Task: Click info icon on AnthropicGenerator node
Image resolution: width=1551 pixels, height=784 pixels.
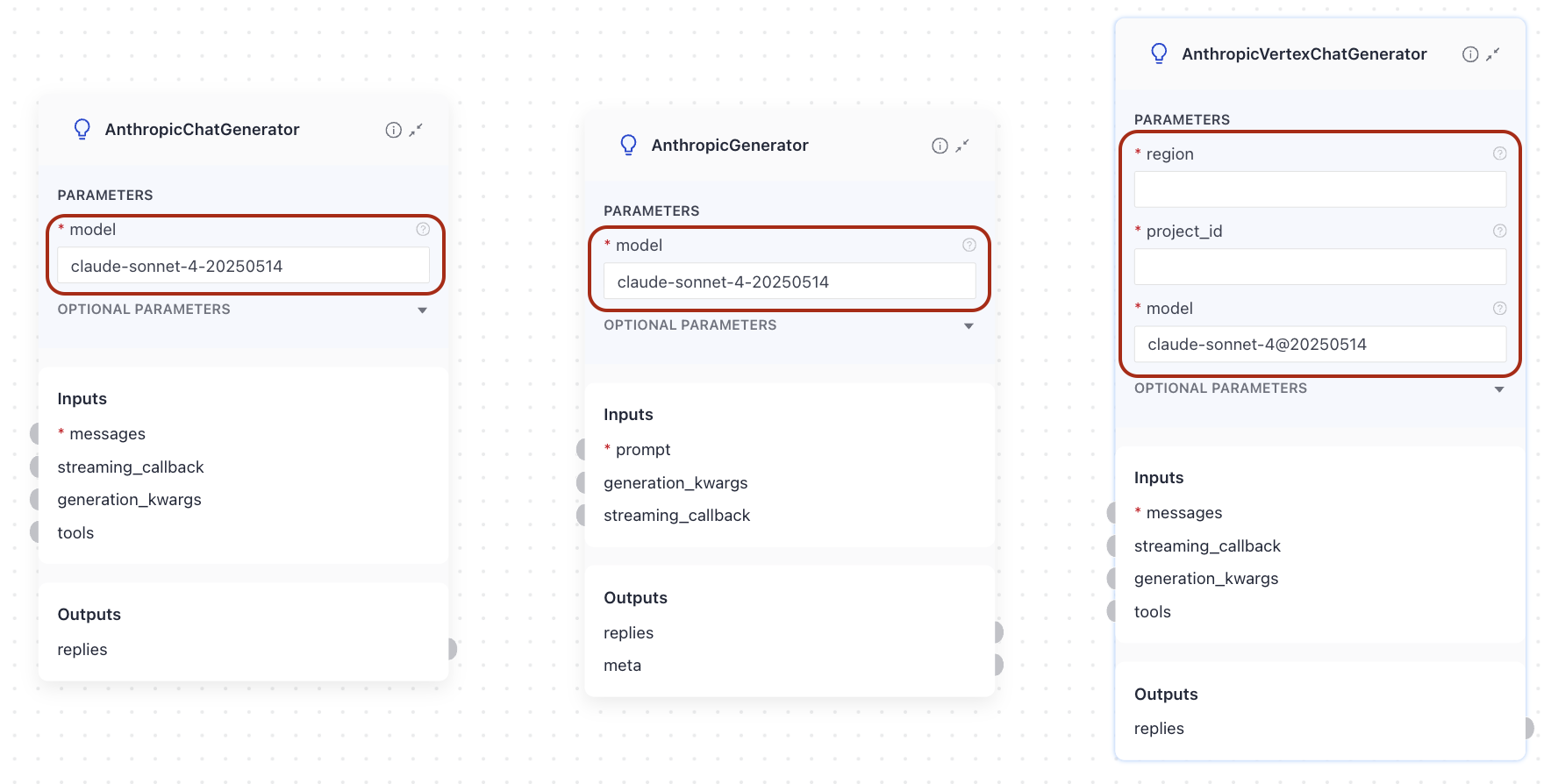Action: click(x=940, y=146)
